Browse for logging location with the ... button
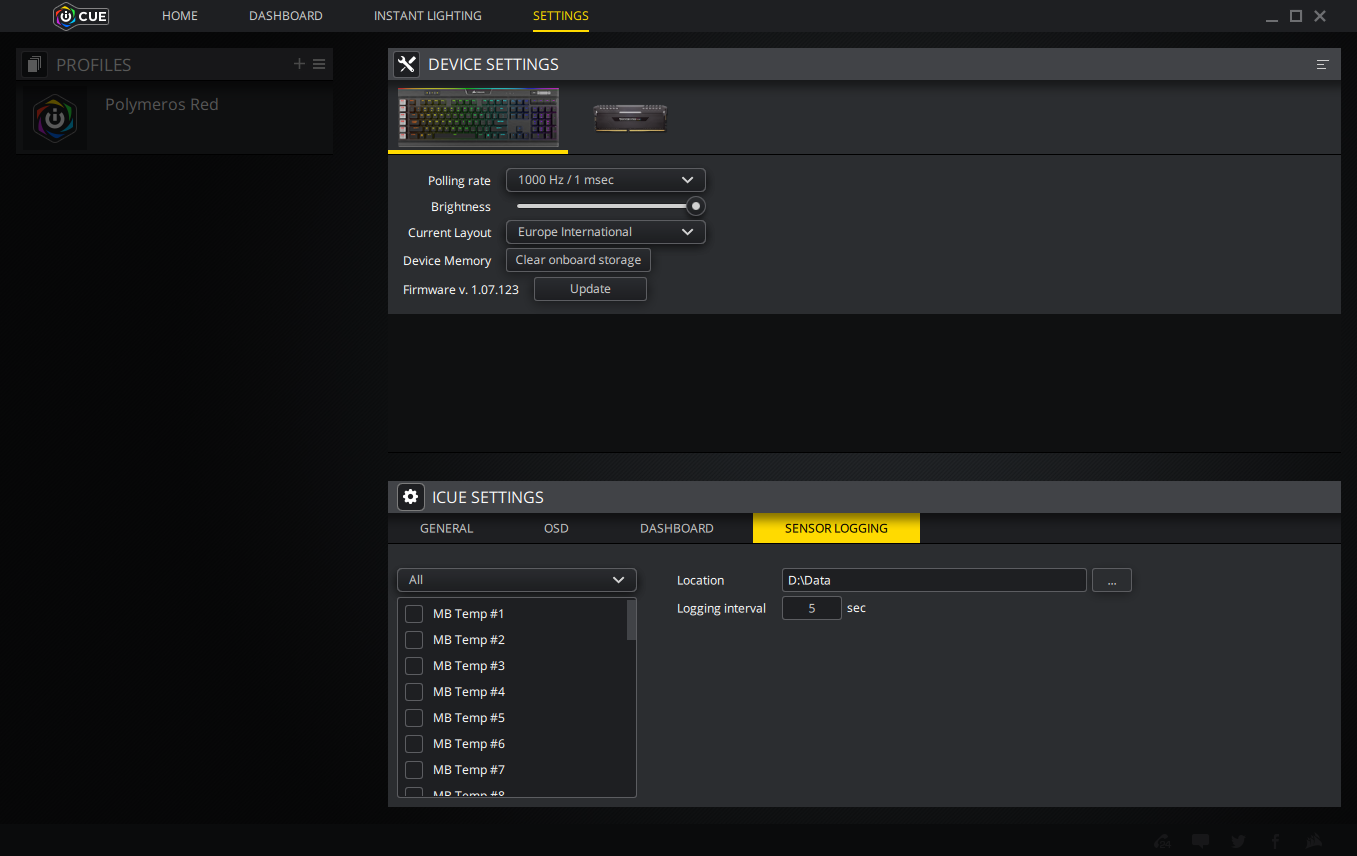Image resolution: width=1357 pixels, height=856 pixels. [1112, 580]
